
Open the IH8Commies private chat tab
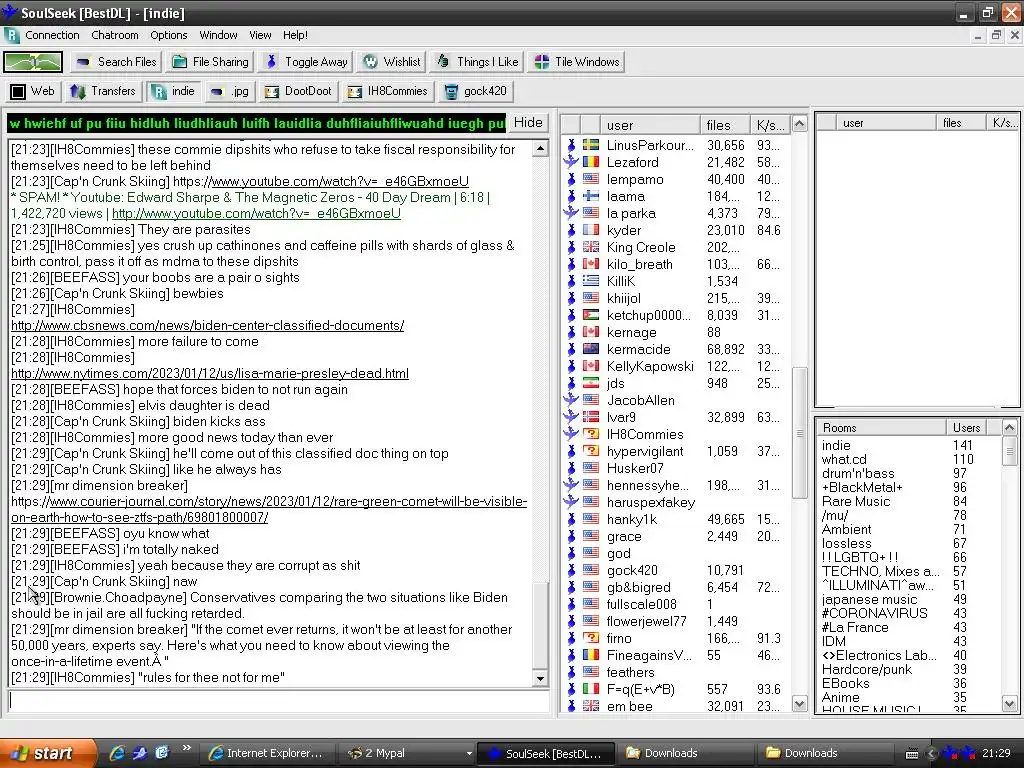point(387,91)
